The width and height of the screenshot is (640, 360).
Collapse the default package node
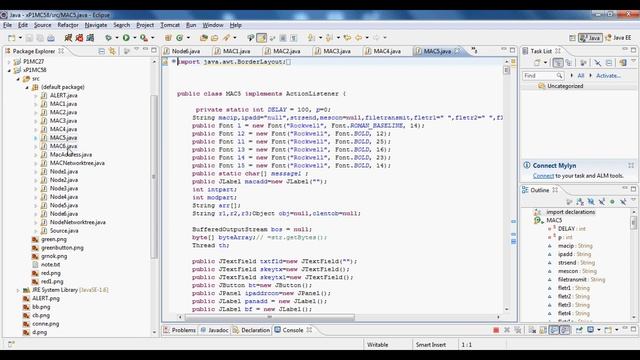pyautogui.click(x=27, y=87)
